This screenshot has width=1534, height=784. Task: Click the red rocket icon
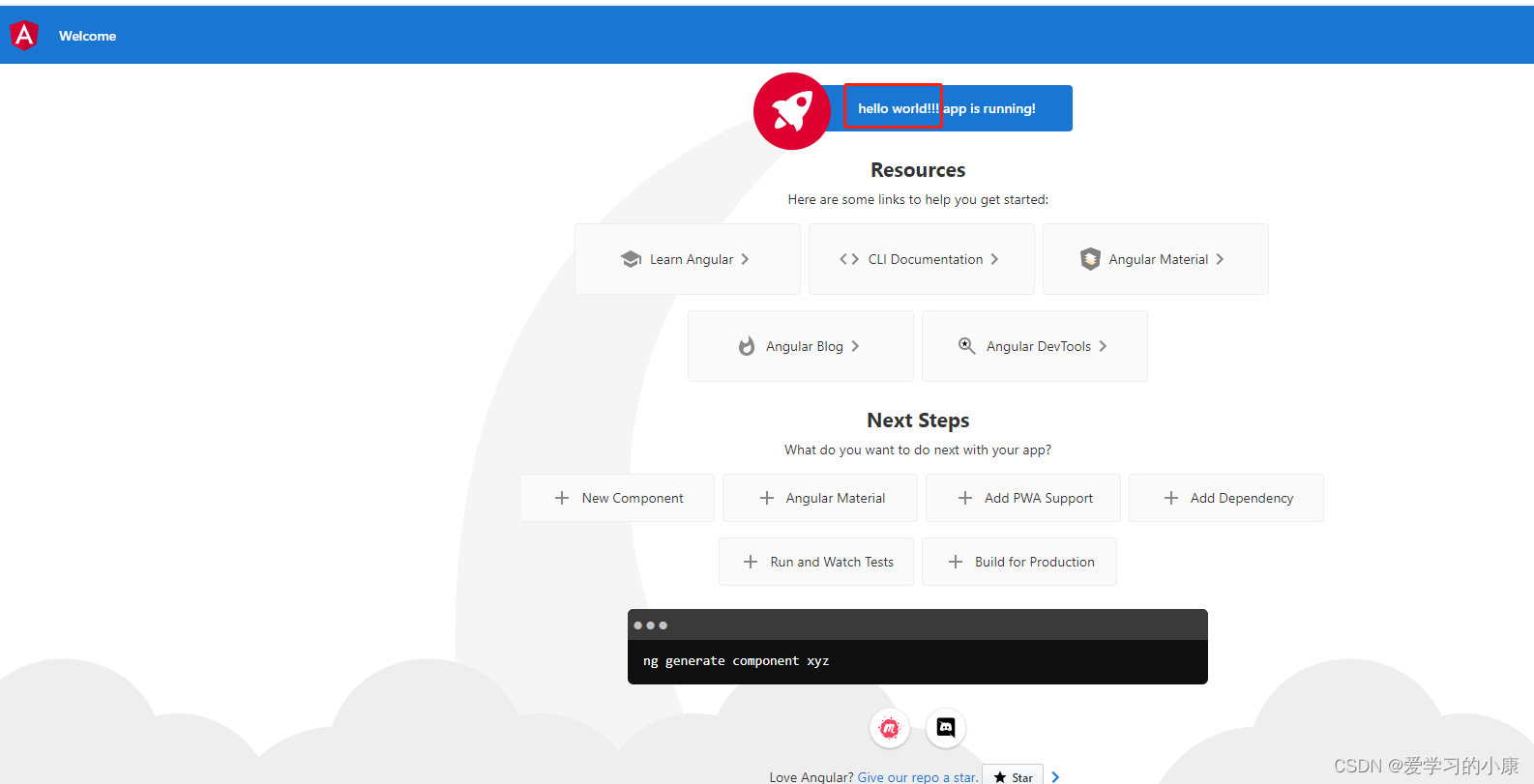pos(792,111)
